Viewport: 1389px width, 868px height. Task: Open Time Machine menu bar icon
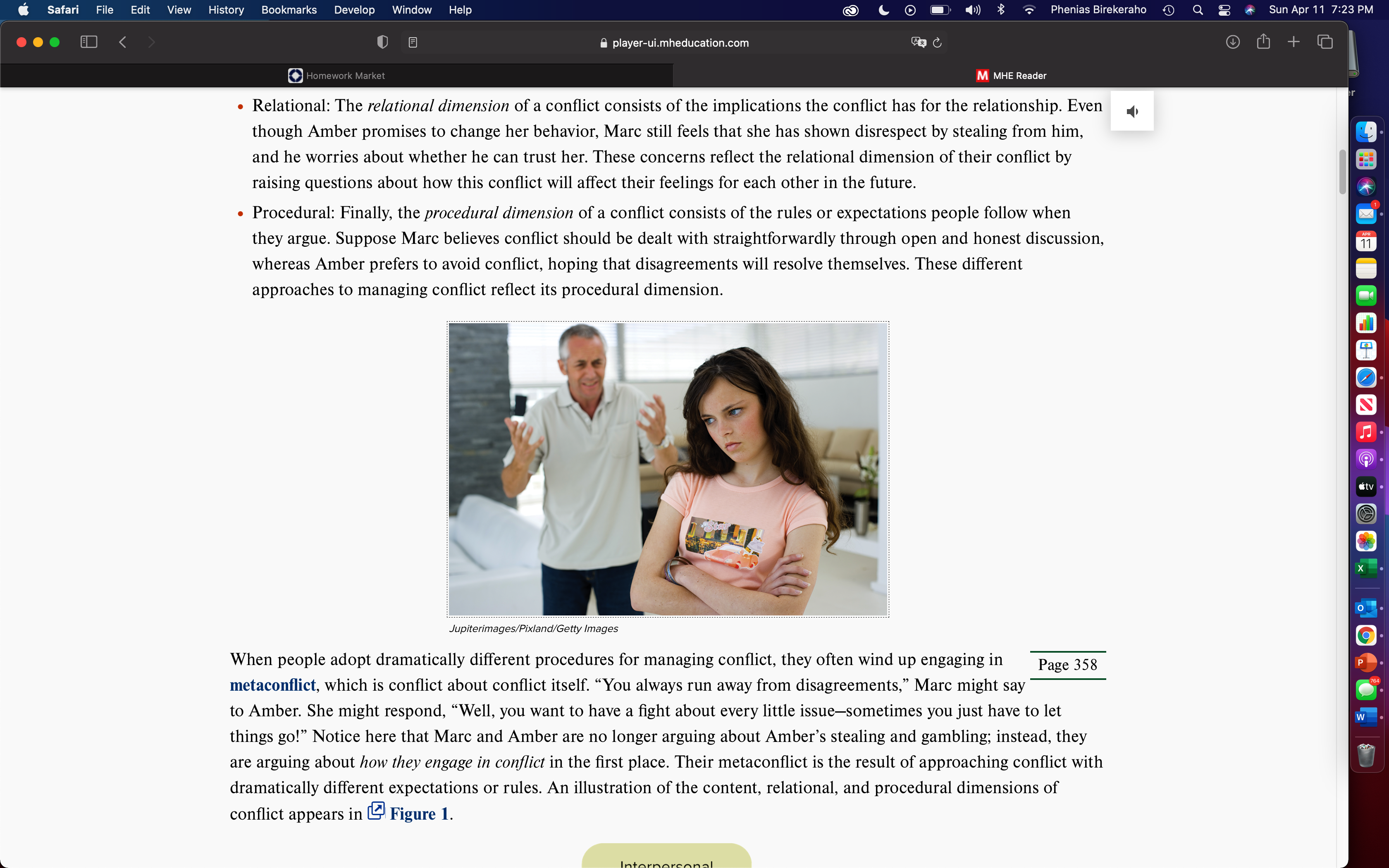pos(1169,10)
